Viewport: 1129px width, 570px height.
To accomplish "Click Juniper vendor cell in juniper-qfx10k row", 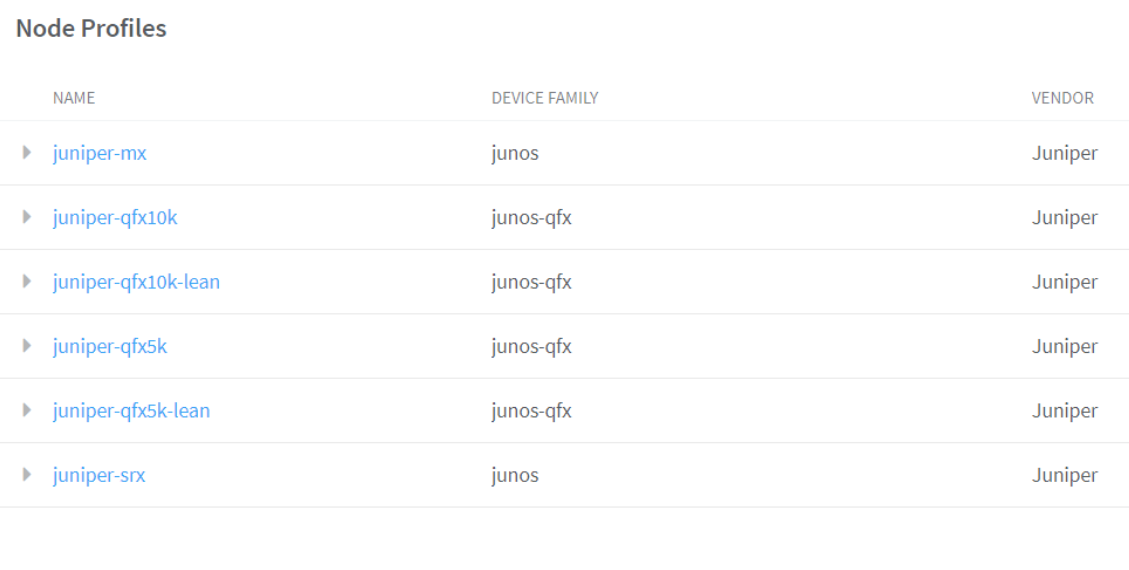I will pos(1064,217).
